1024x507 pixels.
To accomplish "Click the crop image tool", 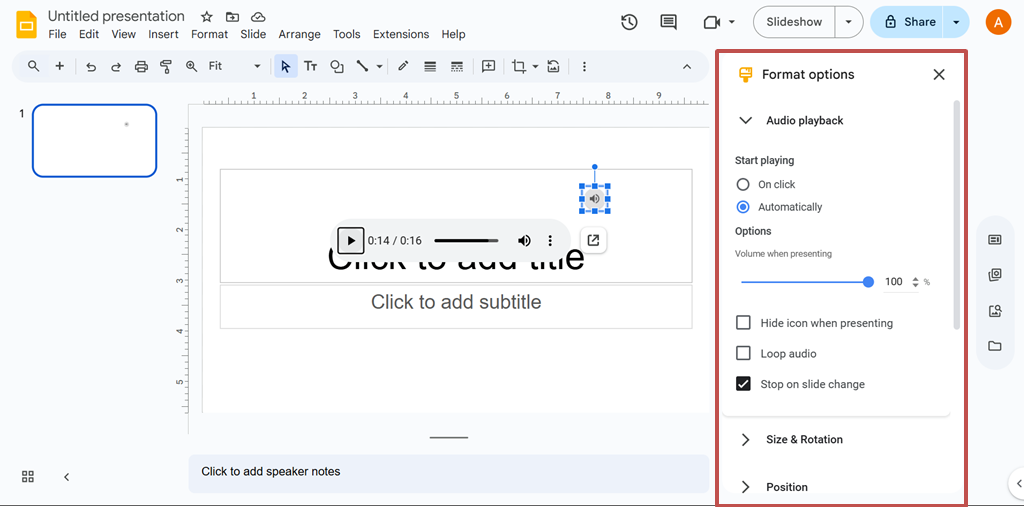I will click(x=519, y=66).
